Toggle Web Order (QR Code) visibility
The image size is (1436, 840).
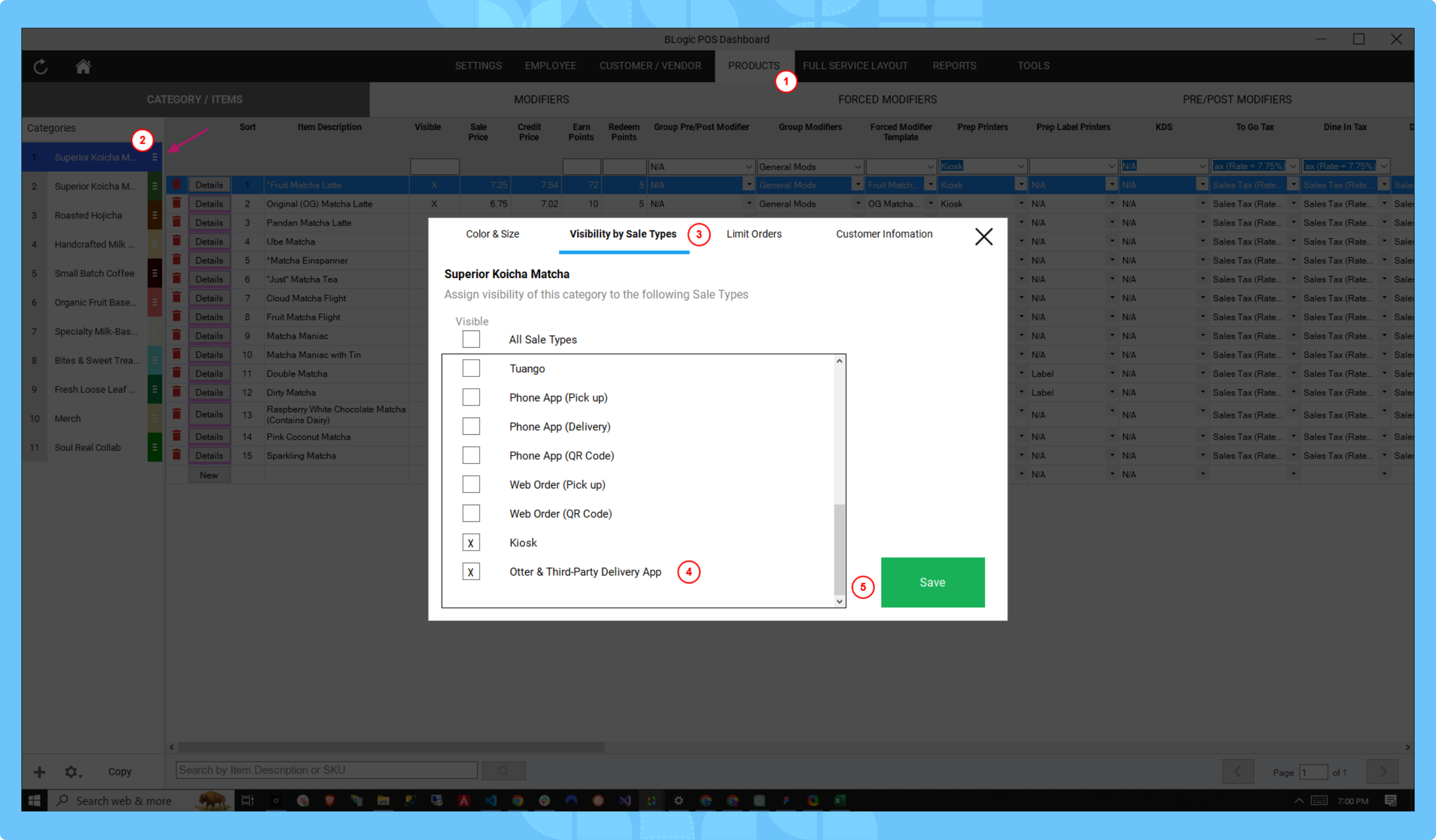point(471,514)
